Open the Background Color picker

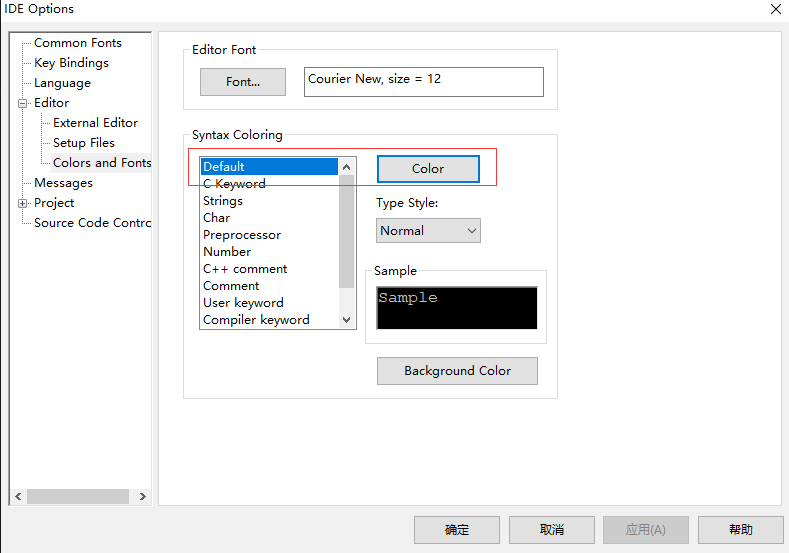click(x=457, y=371)
